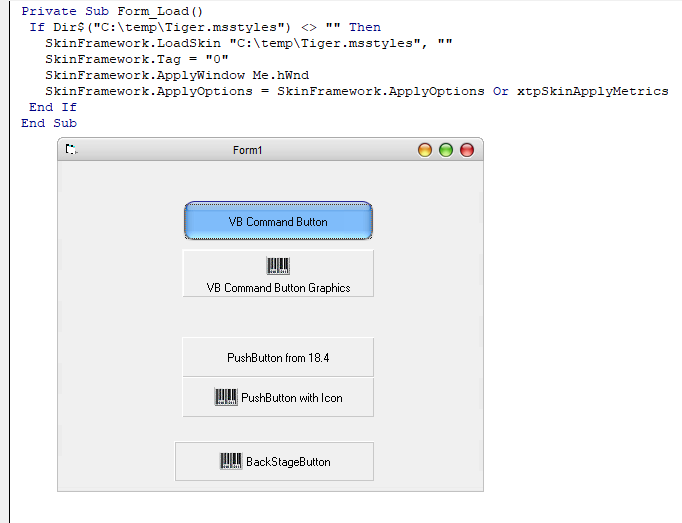
Task: Click the 'xtpSkinApplyMetrics' text in the code
Action: [592, 91]
